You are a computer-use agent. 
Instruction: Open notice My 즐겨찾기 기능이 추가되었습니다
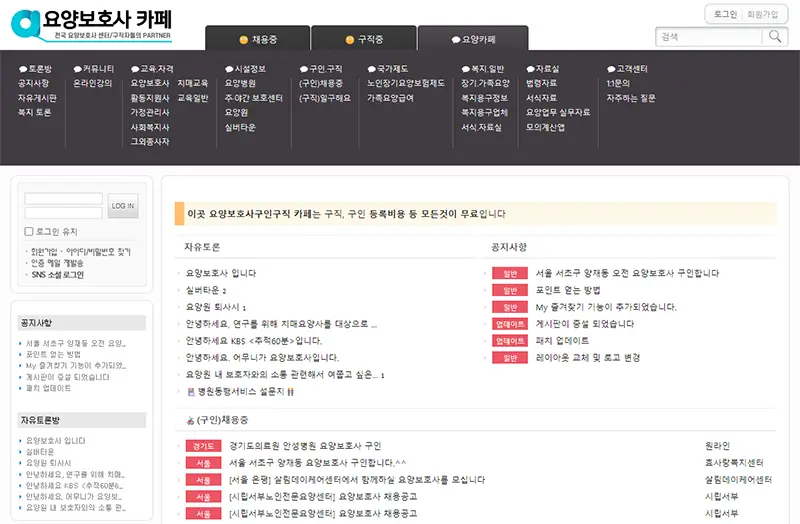606,307
